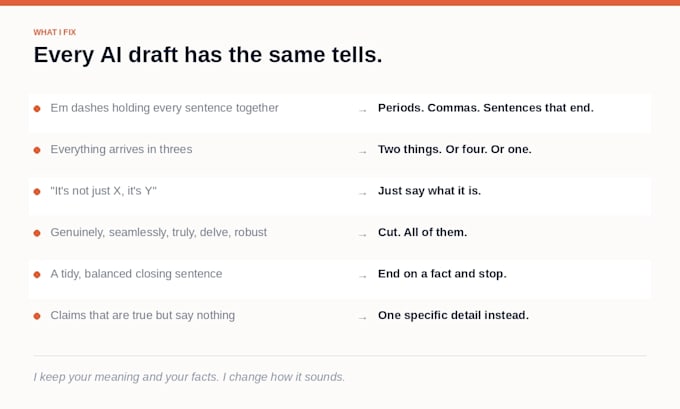Image resolution: width=680 pixels, height=409 pixels.
Task: Click the orange bullet beside Everything arrives in threes
Action: tap(37, 150)
